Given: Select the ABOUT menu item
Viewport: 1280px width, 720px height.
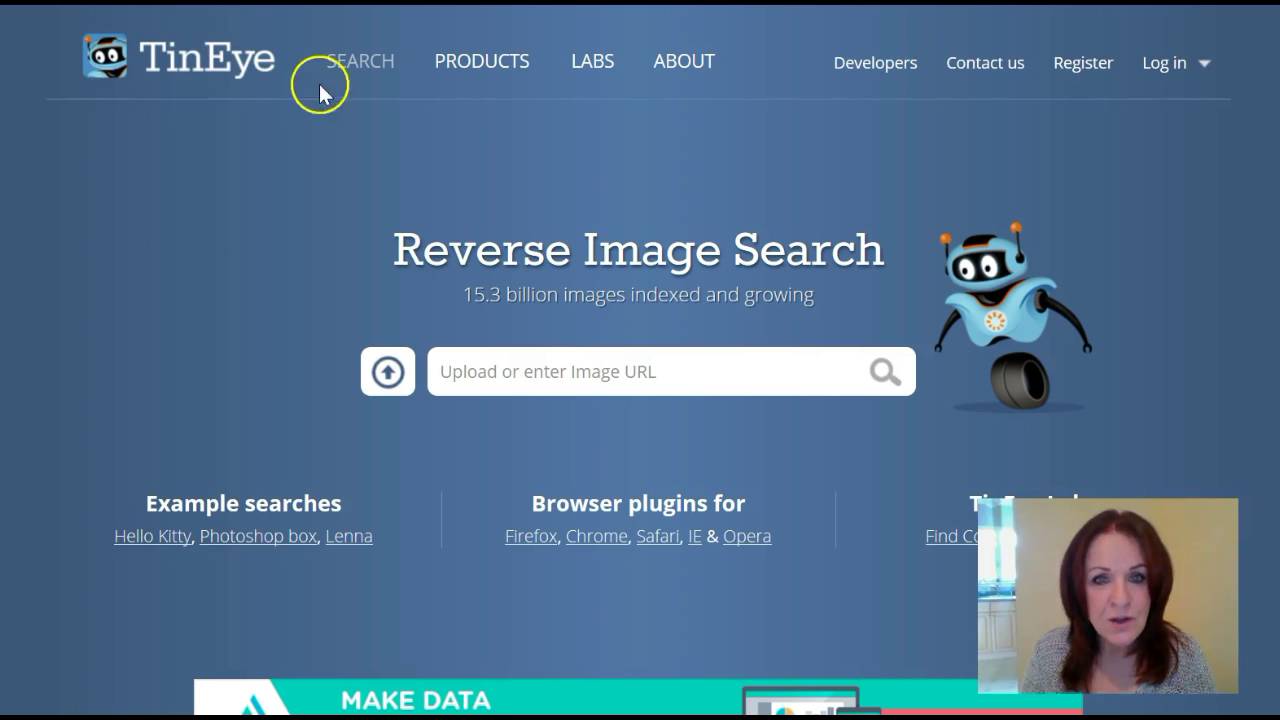Looking at the screenshot, I should 684,61.
